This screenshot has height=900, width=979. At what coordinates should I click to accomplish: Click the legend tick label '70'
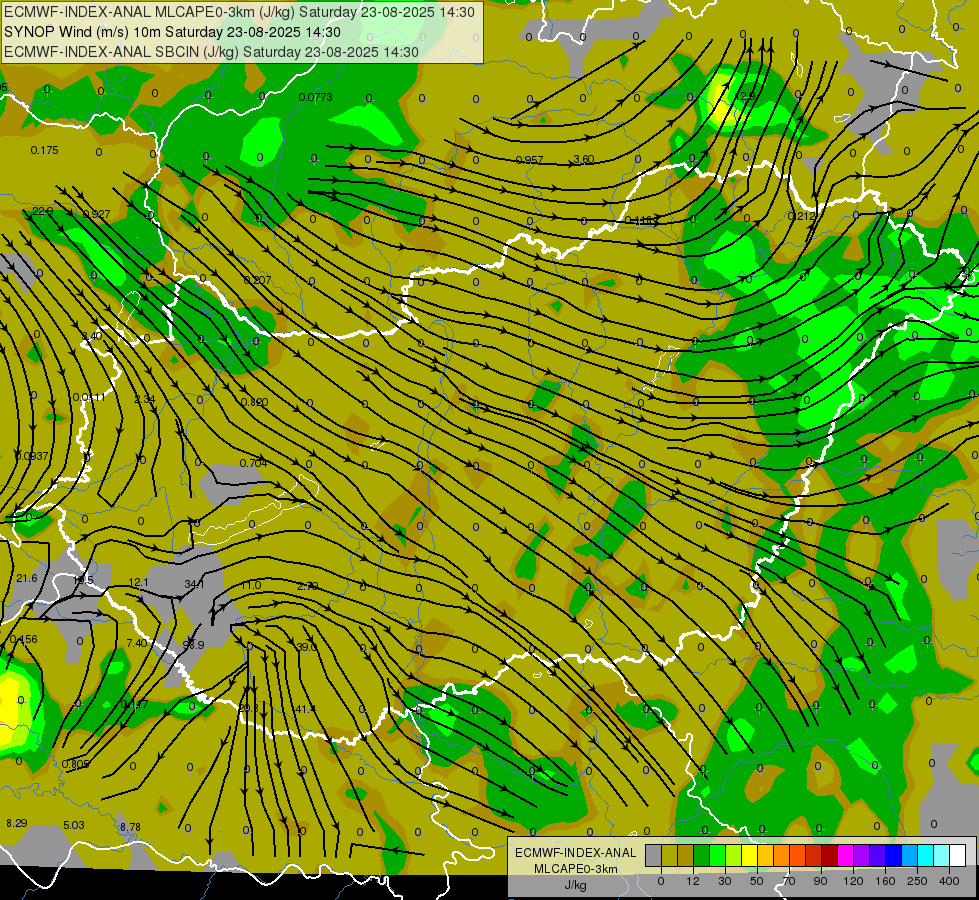coord(789,881)
